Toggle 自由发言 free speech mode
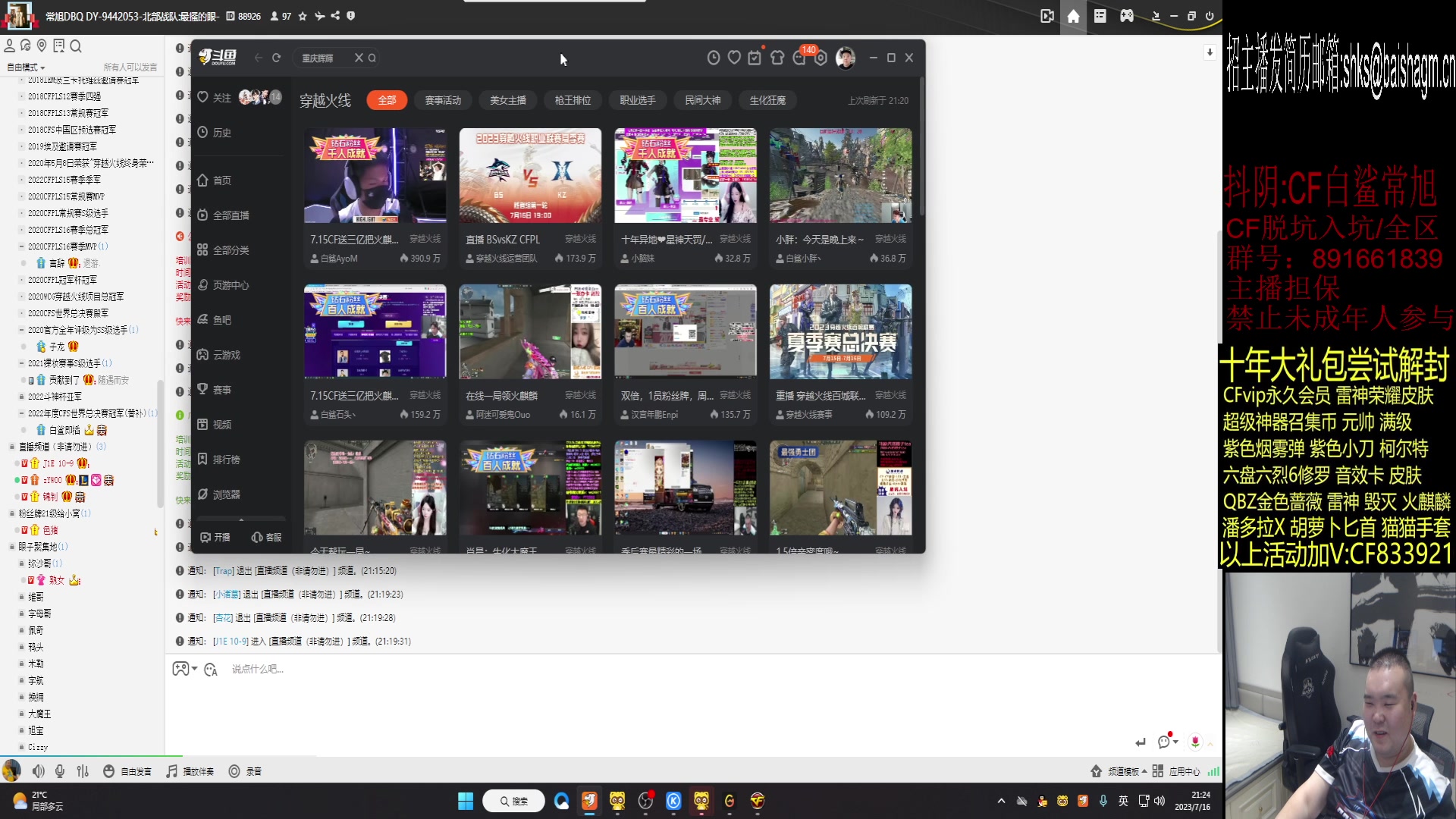This screenshot has width=1456, height=819. 127,771
